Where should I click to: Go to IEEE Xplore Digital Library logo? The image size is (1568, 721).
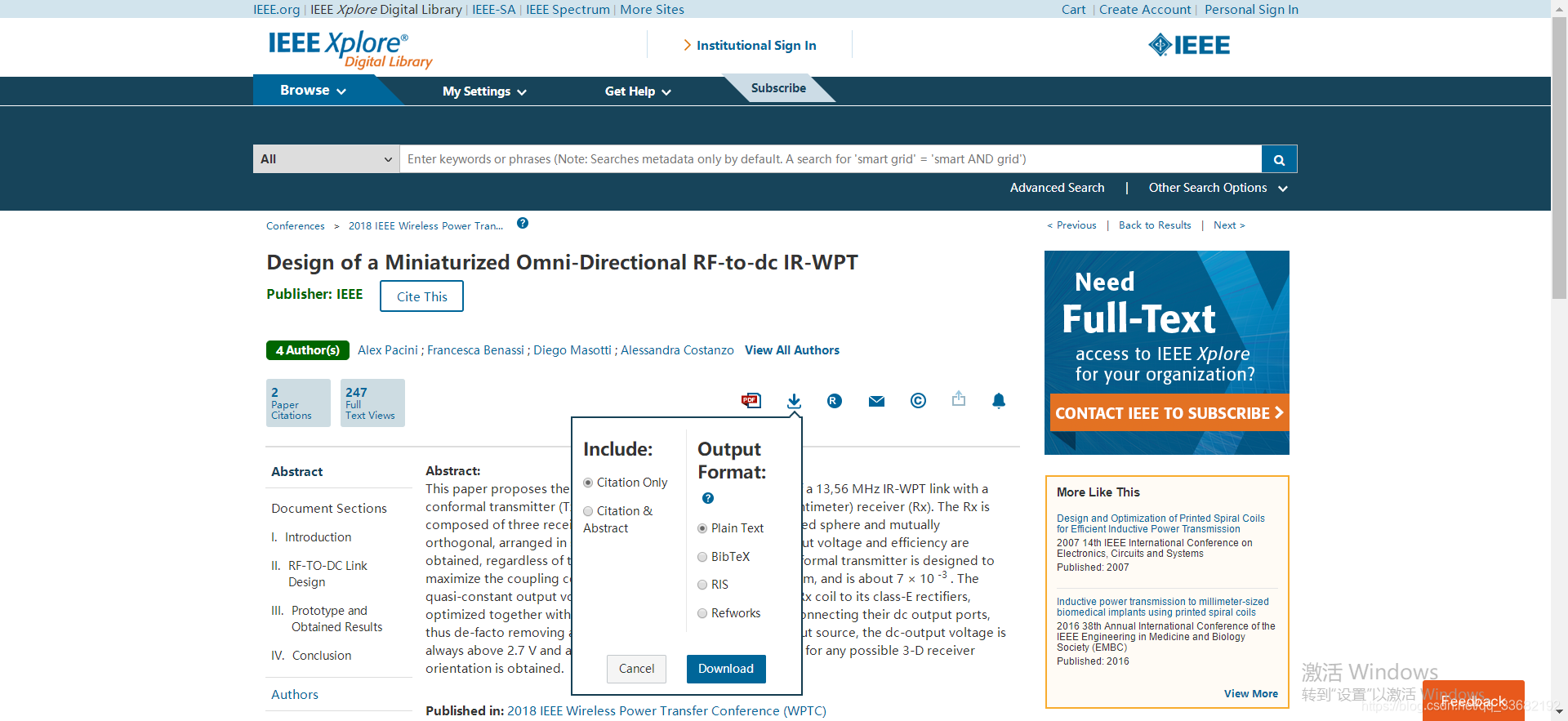point(350,49)
